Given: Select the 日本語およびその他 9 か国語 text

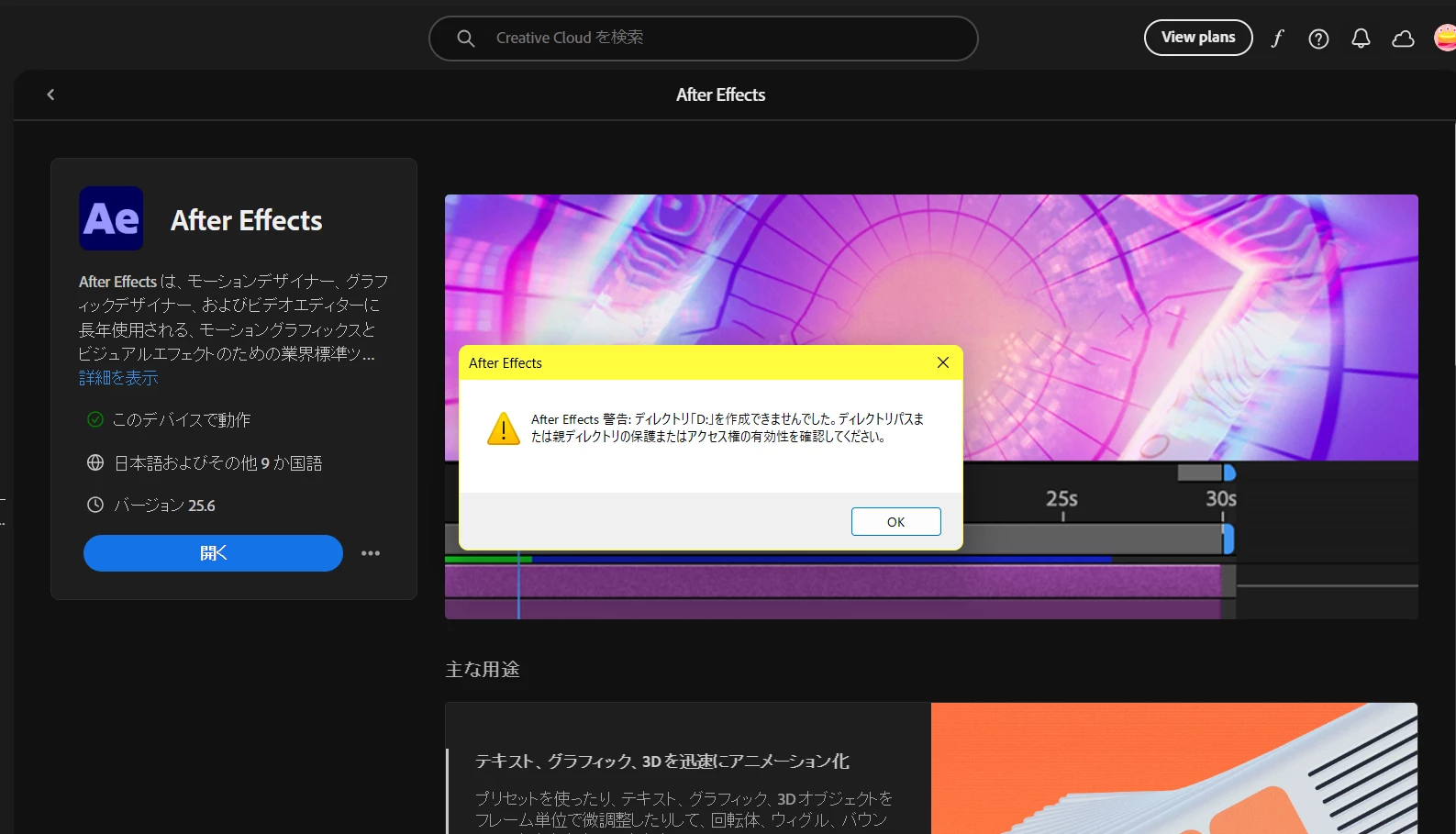Looking at the screenshot, I should [x=218, y=463].
